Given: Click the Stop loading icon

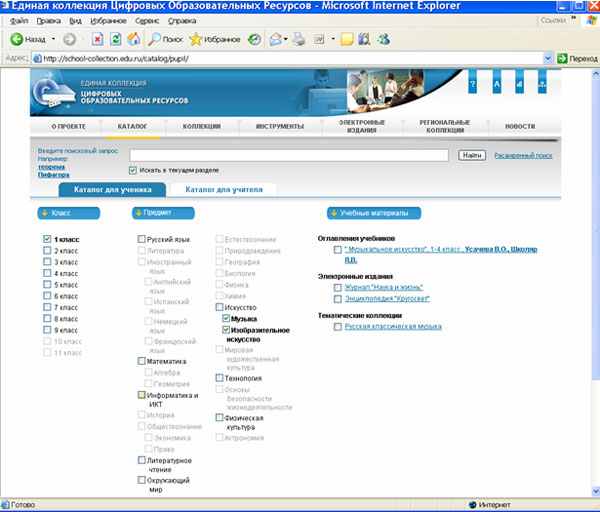Looking at the screenshot, I should [97, 40].
